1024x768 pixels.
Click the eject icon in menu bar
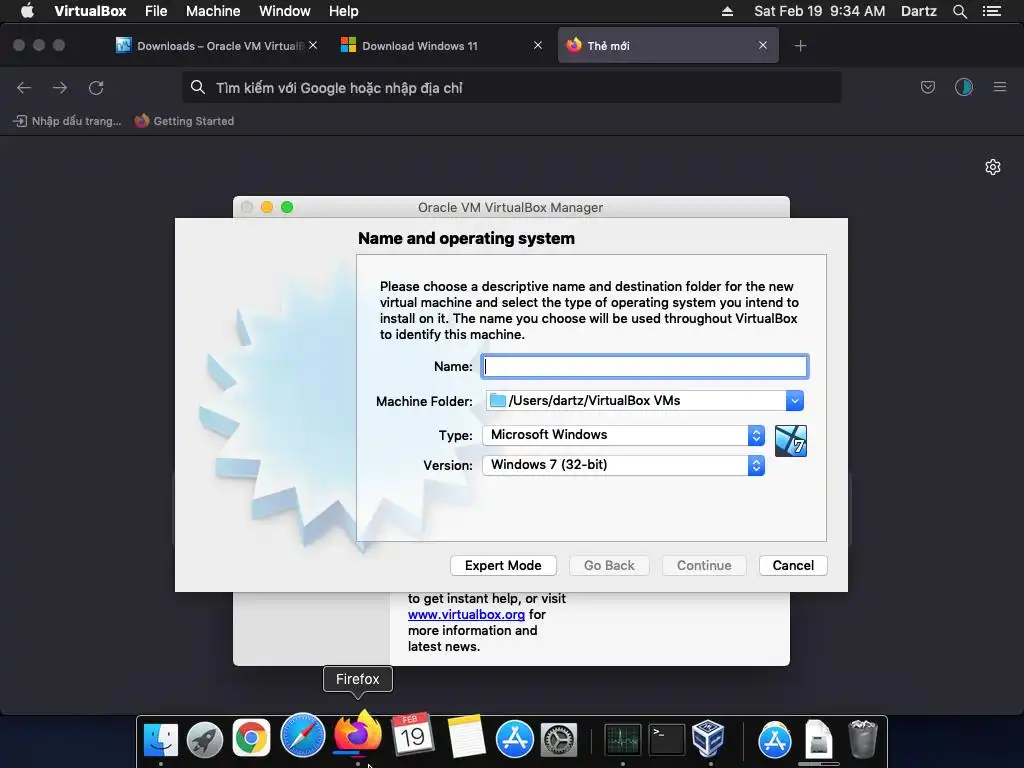click(727, 11)
